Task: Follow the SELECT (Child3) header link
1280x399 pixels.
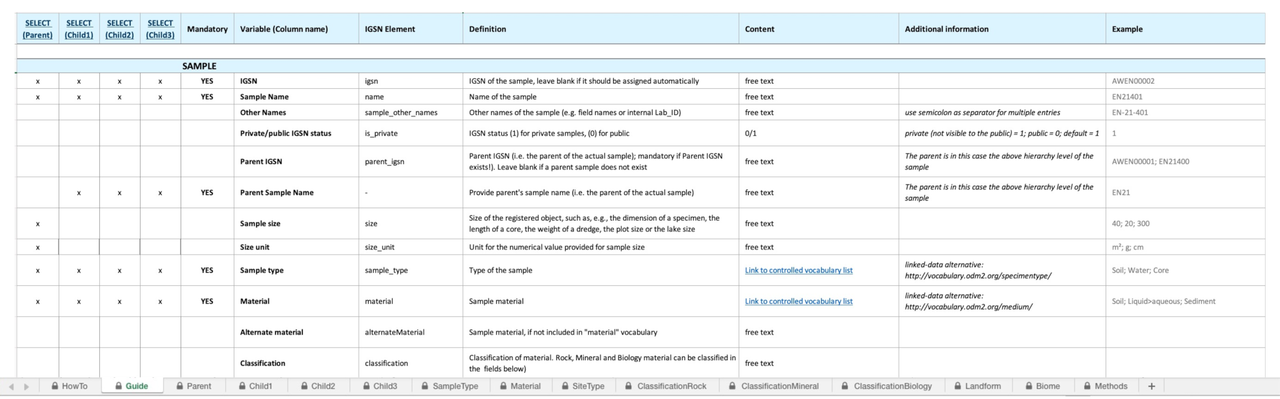Action: pos(159,29)
